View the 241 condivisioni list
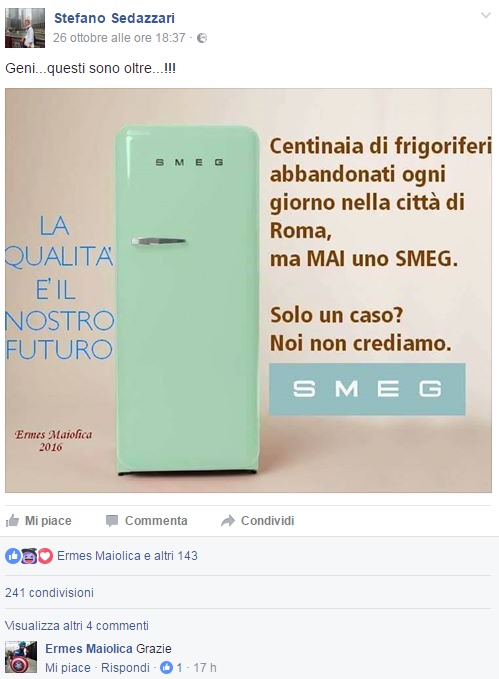 [x=49, y=592]
